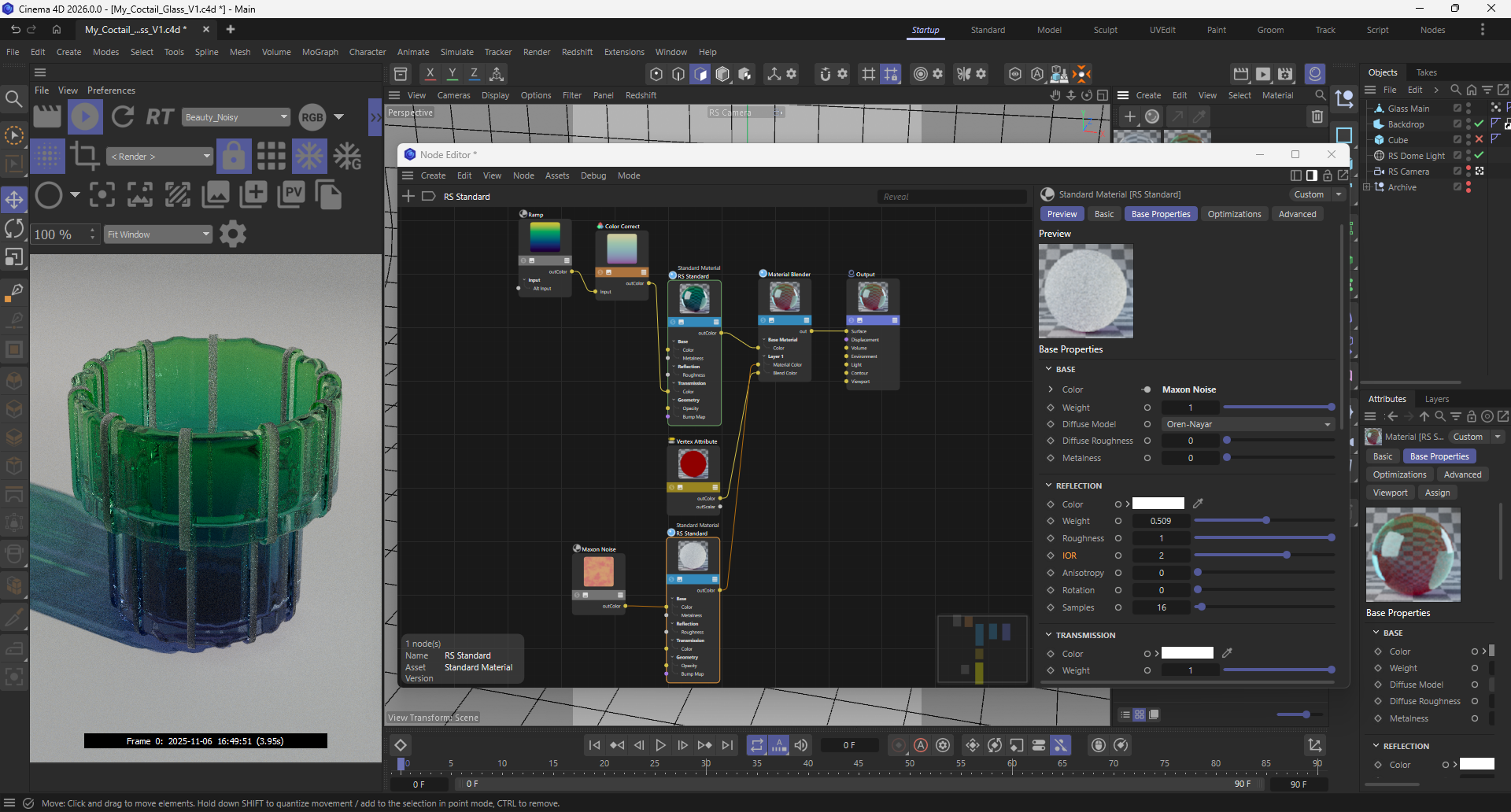Jump to the start of the timeline
Viewport: 1511px width, 812px height.
click(595, 745)
